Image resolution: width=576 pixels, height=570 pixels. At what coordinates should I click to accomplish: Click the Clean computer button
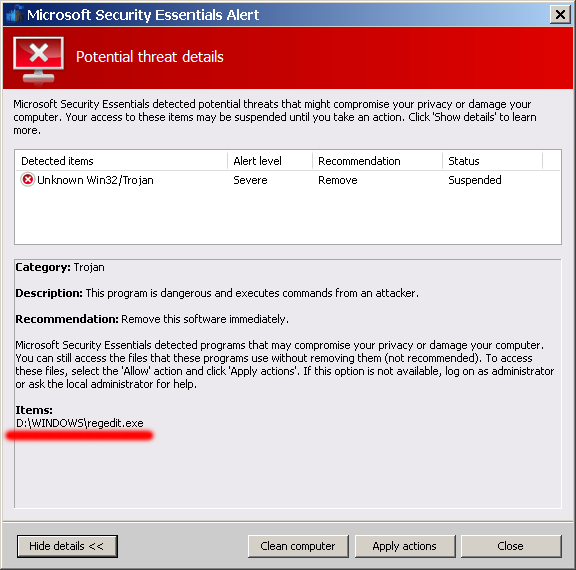coord(298,546)
